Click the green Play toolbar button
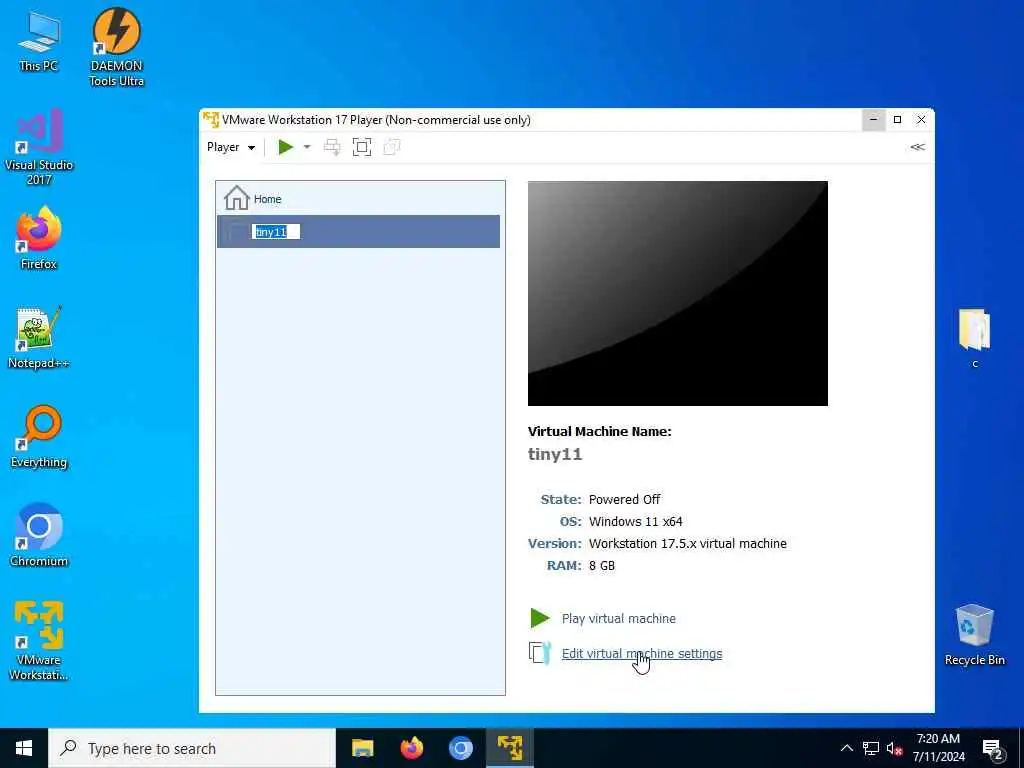Image resolution: width=1024 pixels, height=768 pixels. [x=285, y=147]
